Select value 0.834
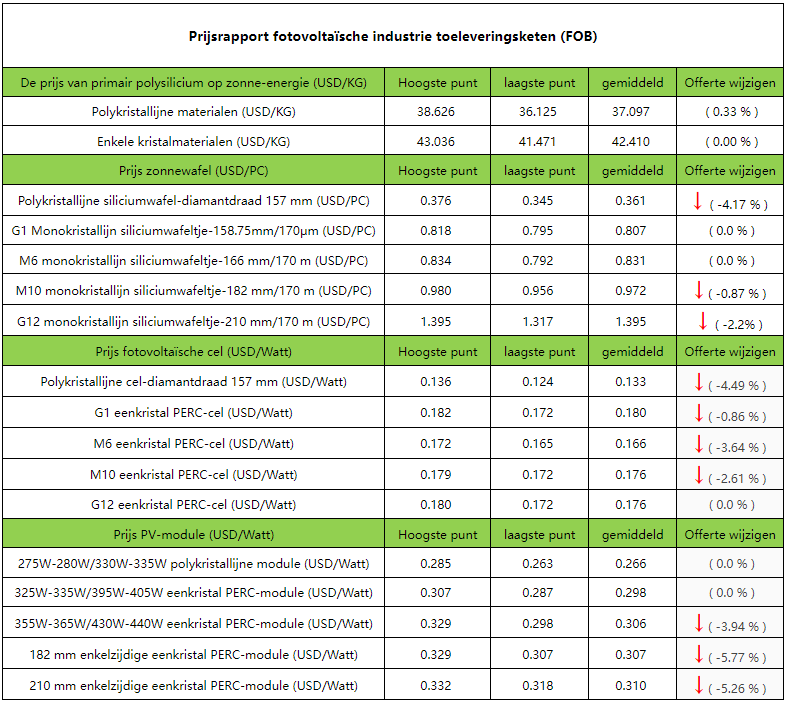This screenshot has width=789, height=703. coord(436,261)
